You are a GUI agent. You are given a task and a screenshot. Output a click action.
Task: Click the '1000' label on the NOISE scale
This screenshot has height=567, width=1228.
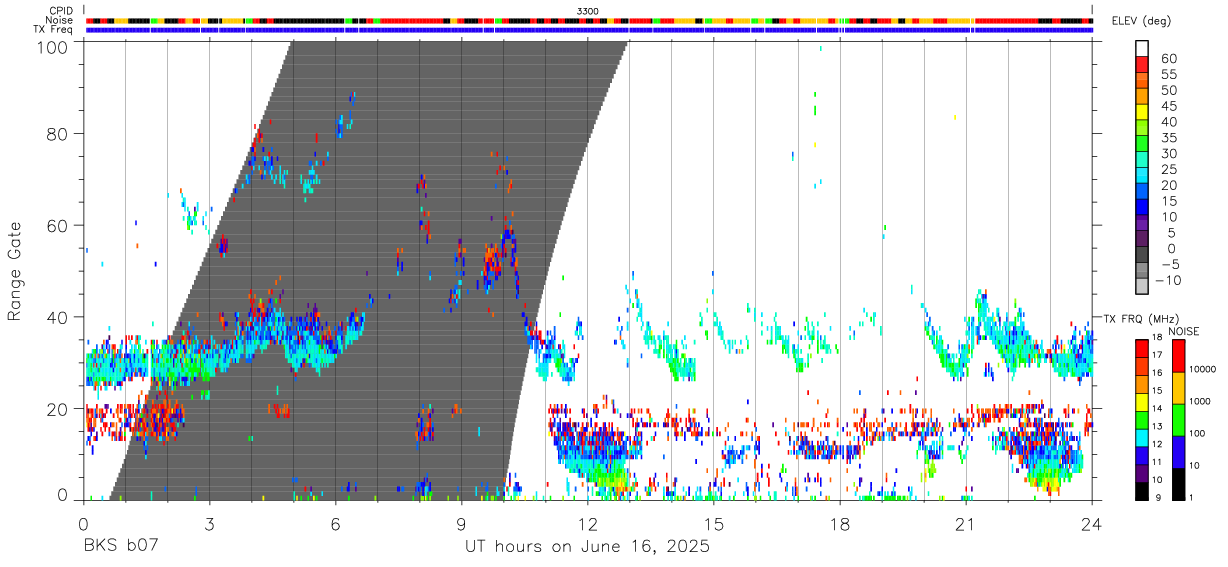click(x=1200, y=401)
